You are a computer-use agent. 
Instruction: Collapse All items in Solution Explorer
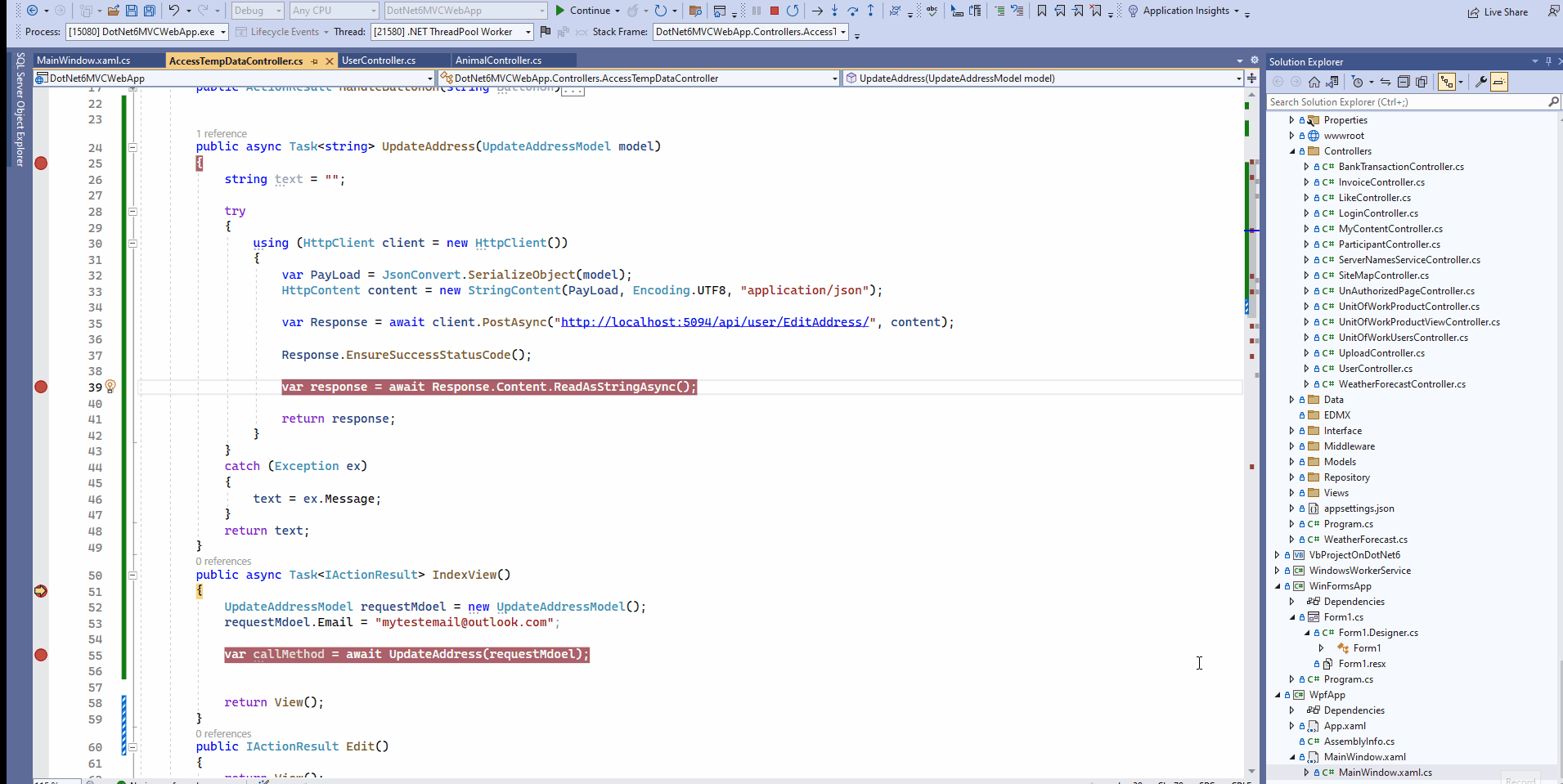tap(1405, 81)
